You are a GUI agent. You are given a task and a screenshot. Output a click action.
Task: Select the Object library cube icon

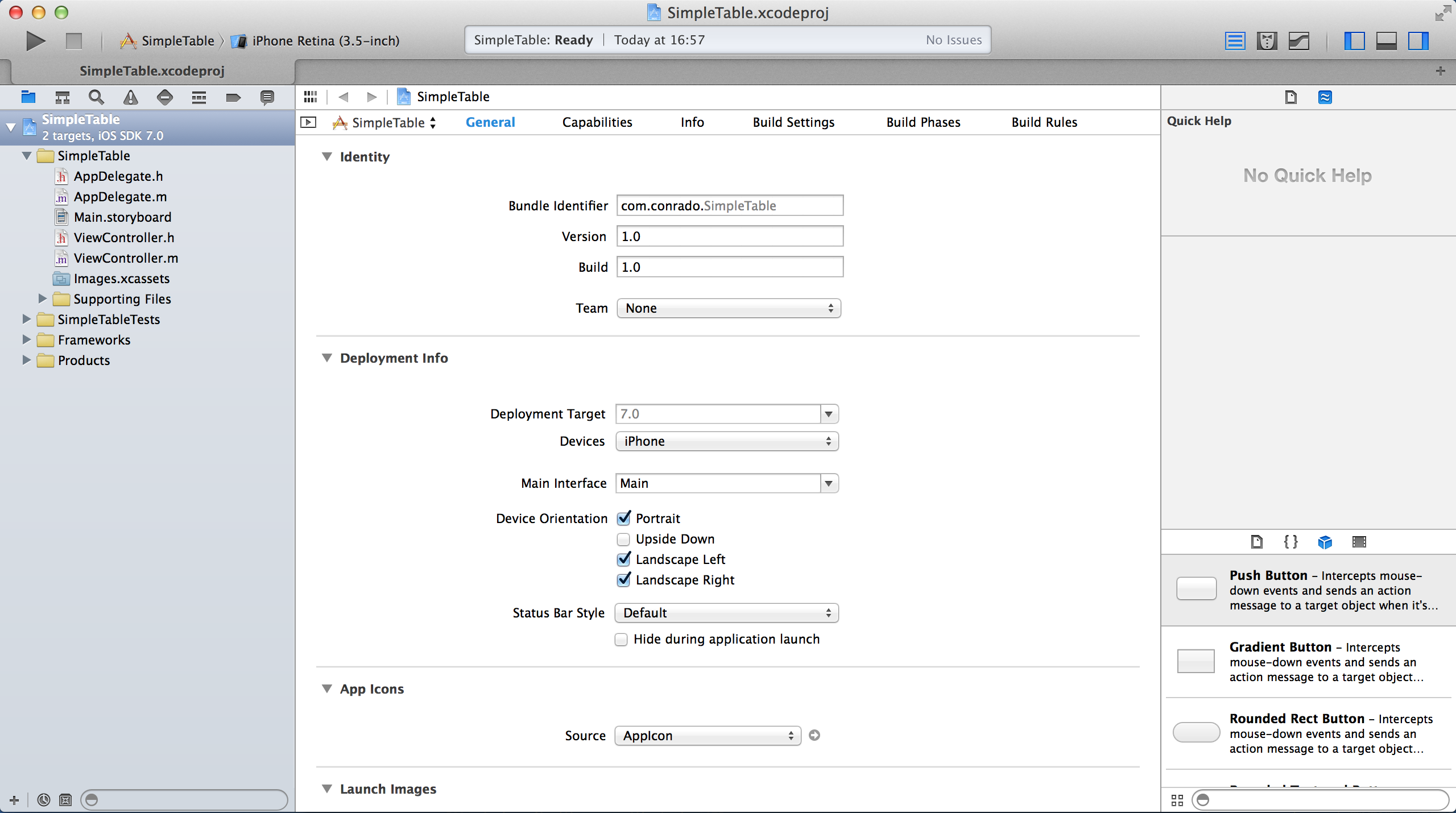tap(1325, 542)
